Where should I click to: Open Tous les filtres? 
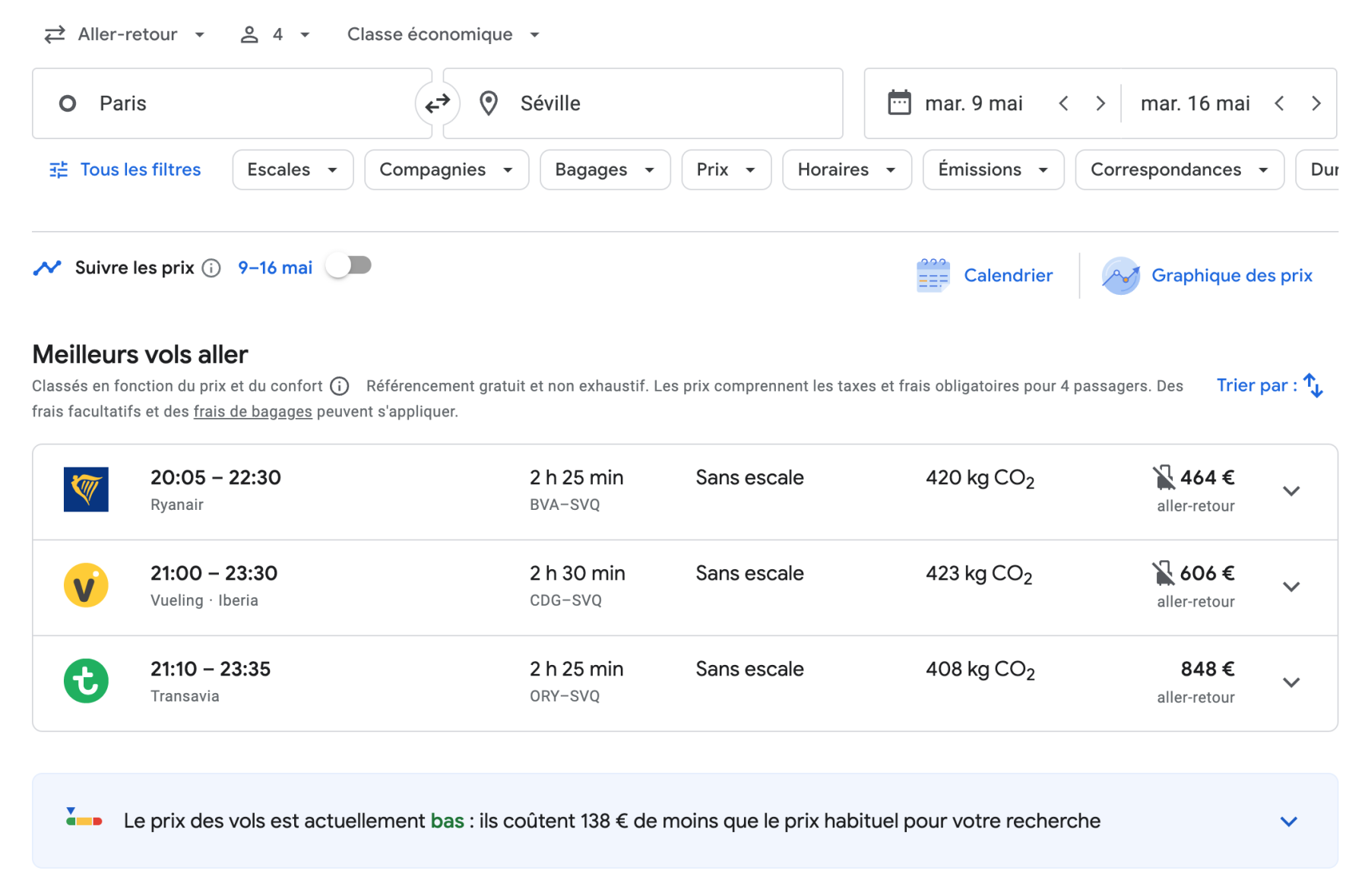click(x=125, y=169)
